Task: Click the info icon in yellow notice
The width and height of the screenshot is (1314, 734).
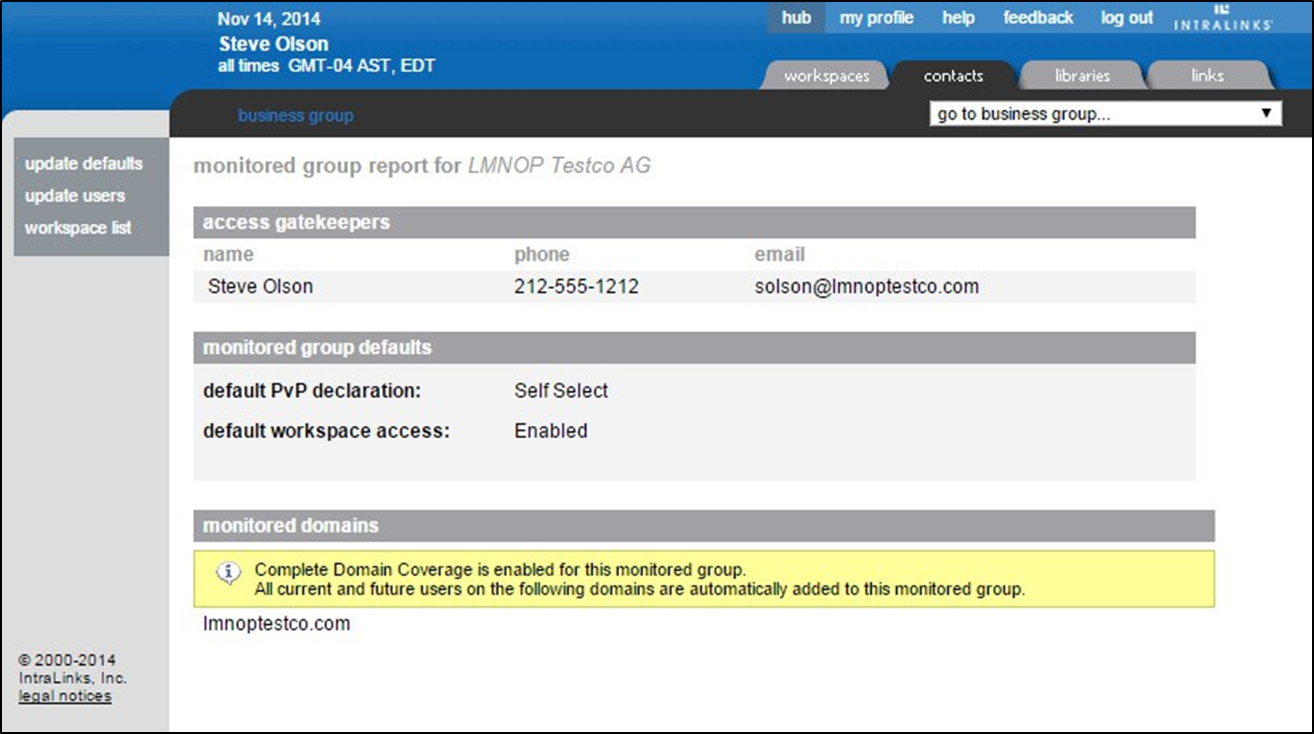Action: 229,573
